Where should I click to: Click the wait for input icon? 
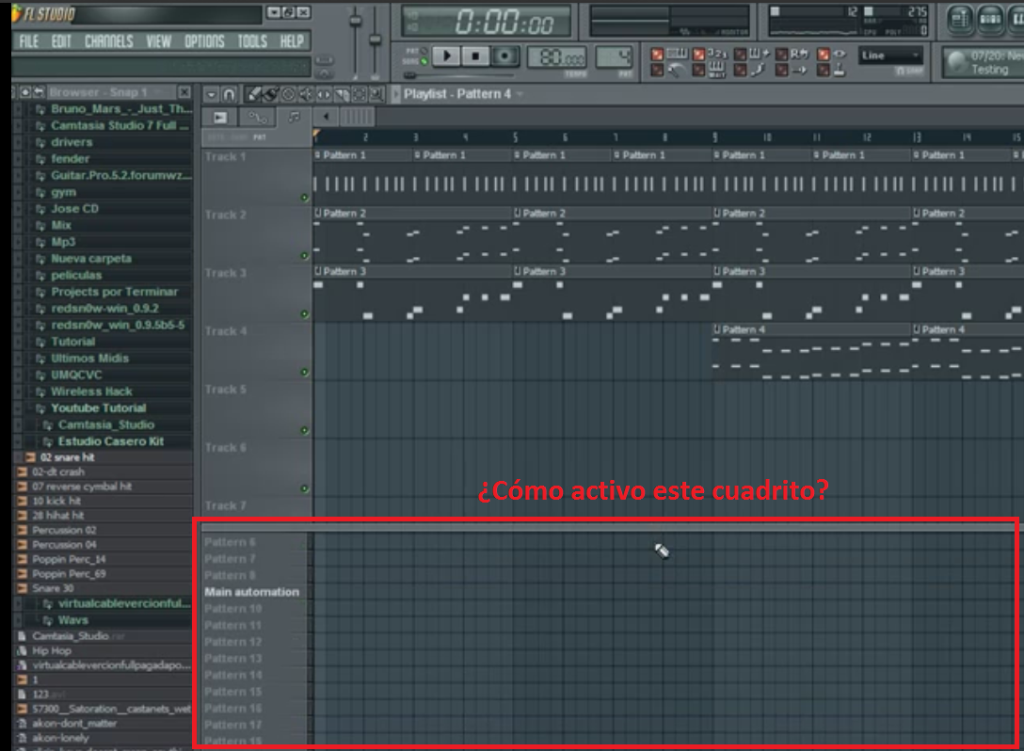click(716, 70)
